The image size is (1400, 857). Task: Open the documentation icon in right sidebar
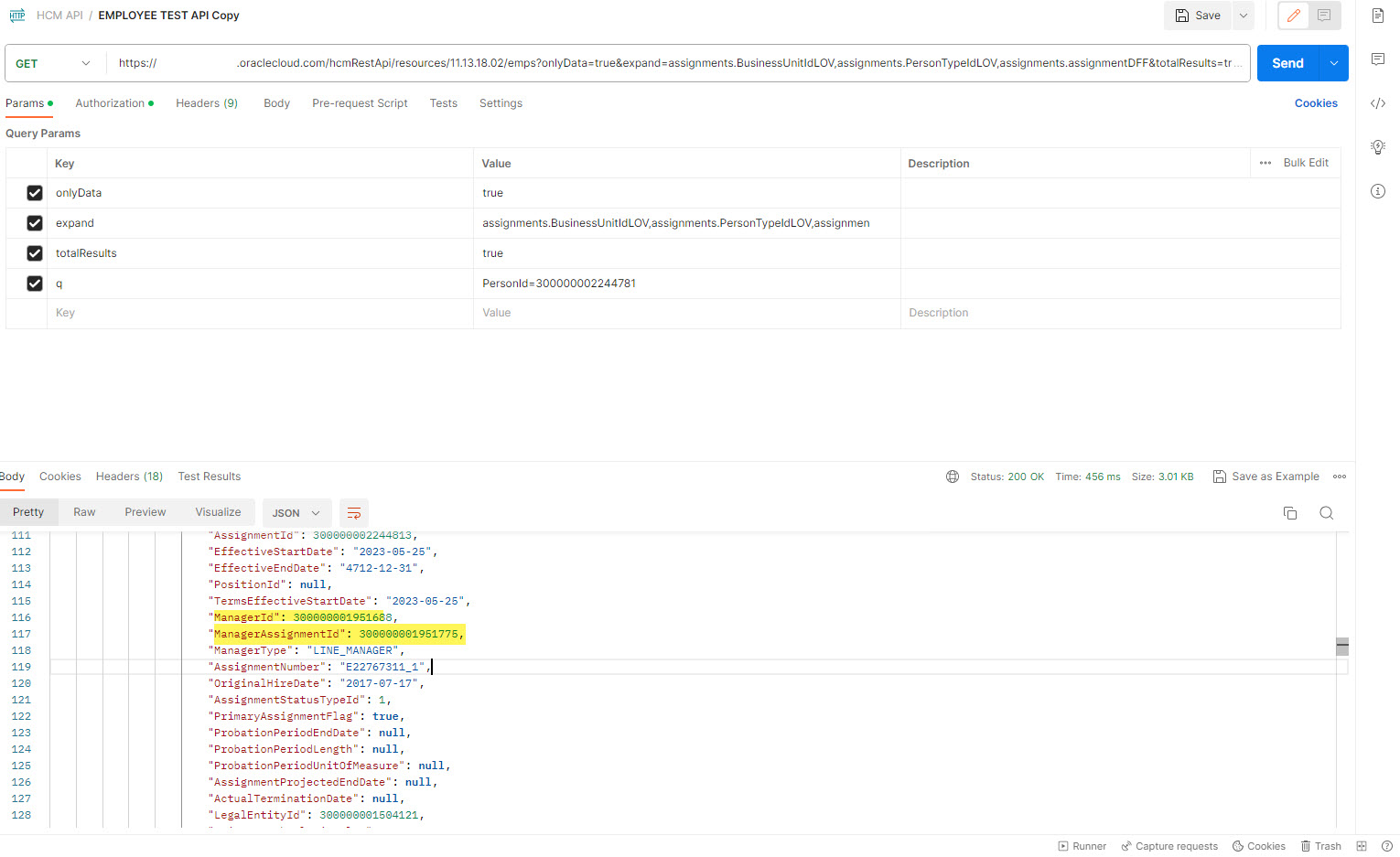point(1377,16)
